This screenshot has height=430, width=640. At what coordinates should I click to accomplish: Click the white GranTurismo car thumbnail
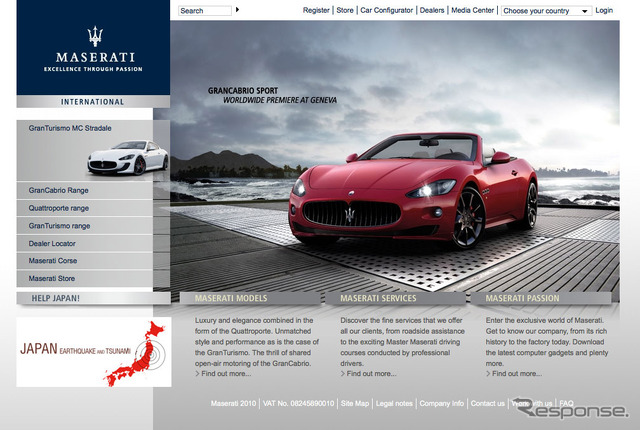click(128, 158)
